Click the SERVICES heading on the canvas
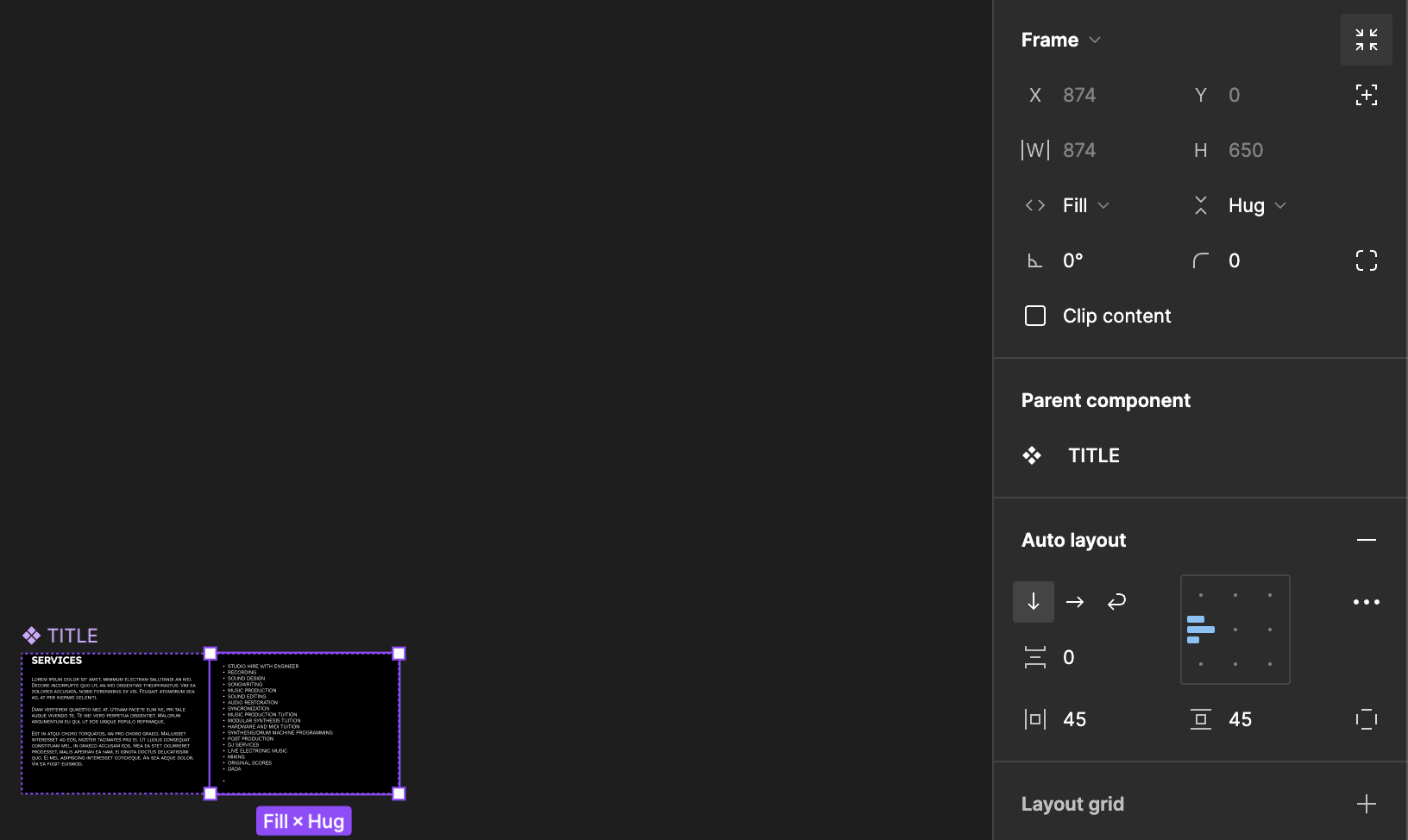1408x840 pixels. coord(57,661)
